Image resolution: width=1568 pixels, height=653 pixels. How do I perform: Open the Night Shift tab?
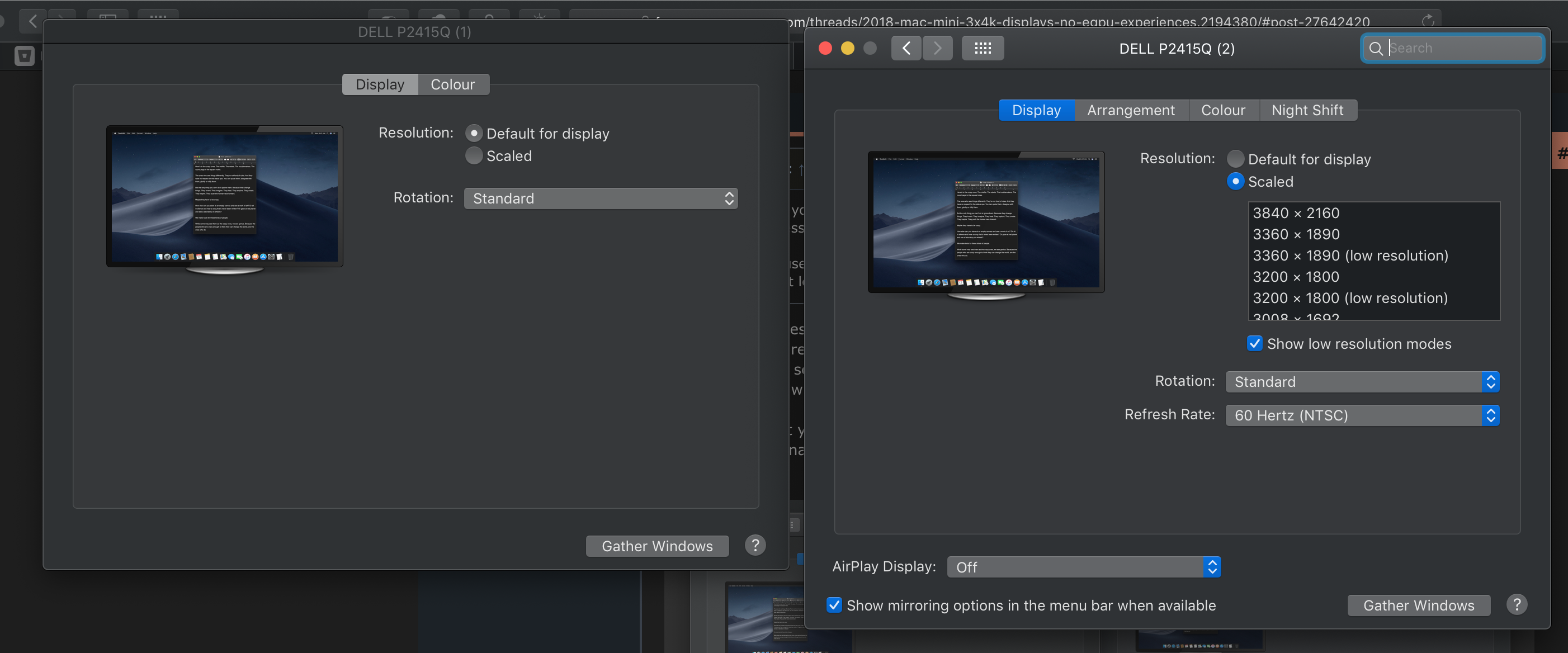point(1307,110)
